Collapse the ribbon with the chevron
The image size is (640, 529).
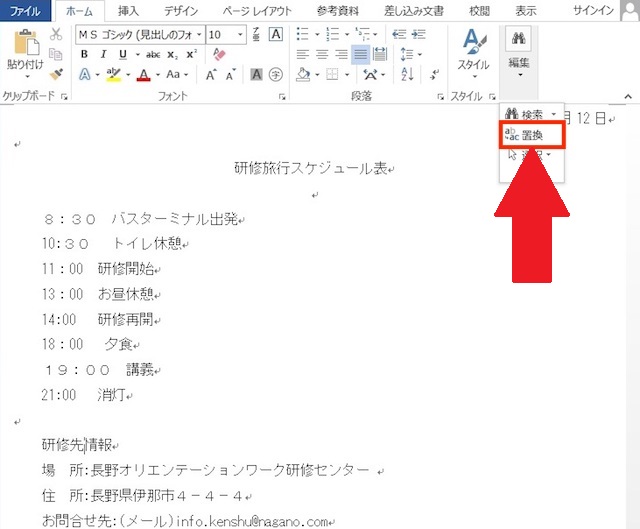[628, 97]
